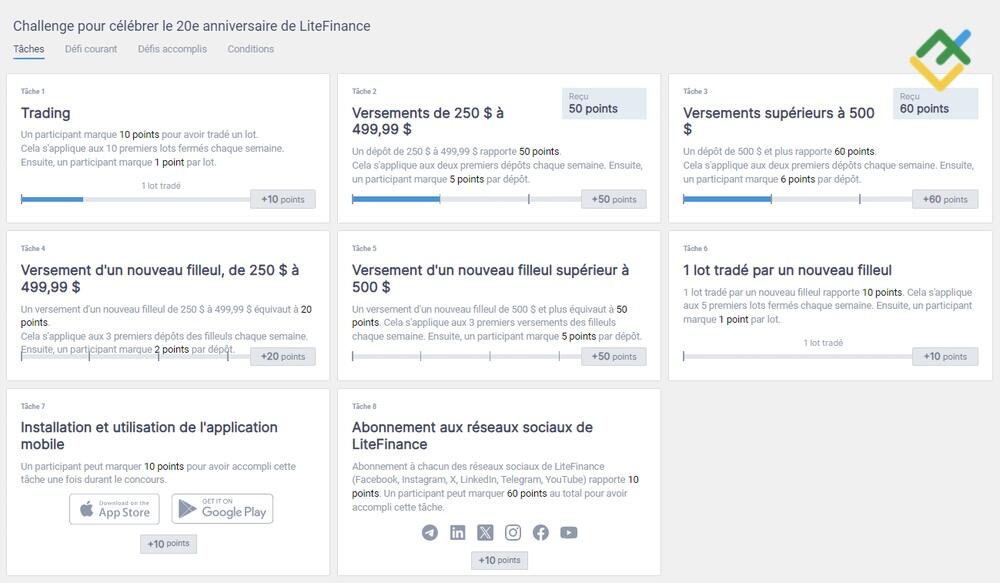
Task: Click the 'Tâche 7' label
Action: point(33,406)
